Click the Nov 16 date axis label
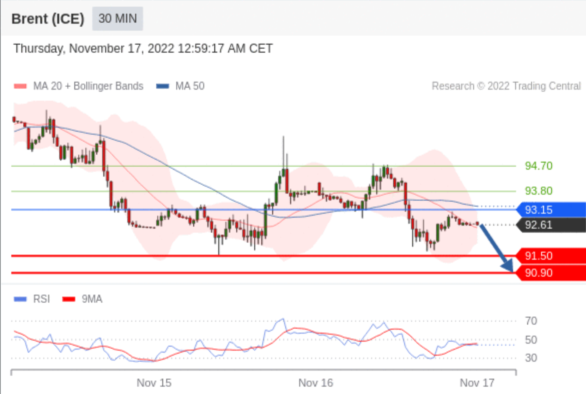The image size is (586, 394). point(315,383)
